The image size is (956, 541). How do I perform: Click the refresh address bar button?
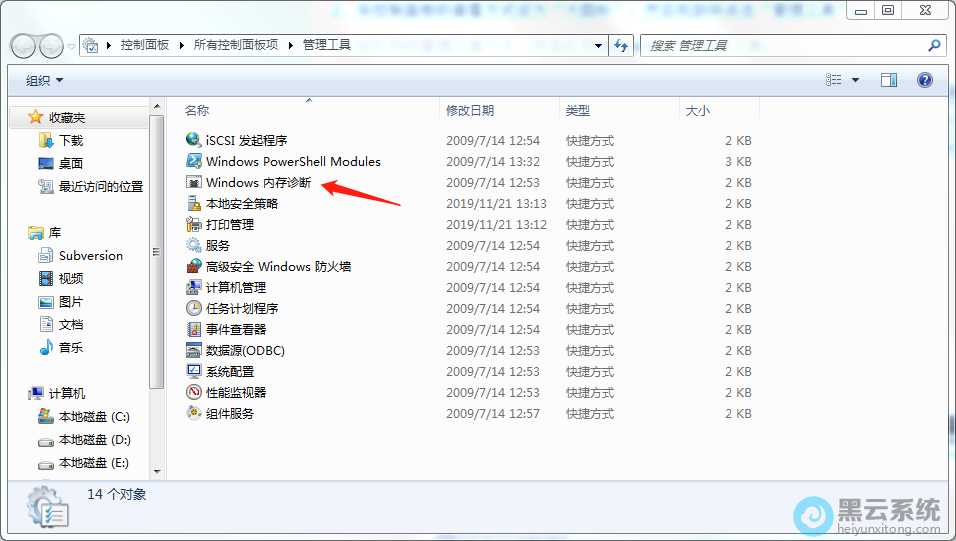621,45
